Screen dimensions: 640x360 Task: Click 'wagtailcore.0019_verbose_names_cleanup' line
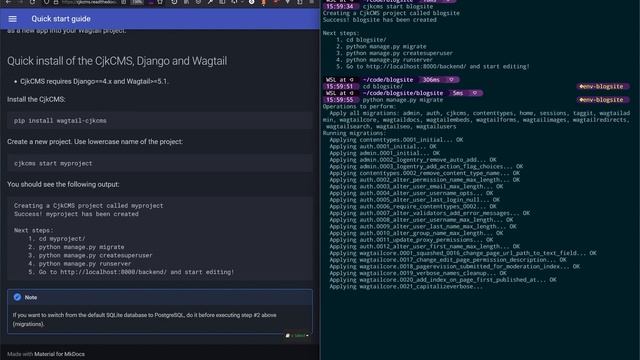point(418,273)
